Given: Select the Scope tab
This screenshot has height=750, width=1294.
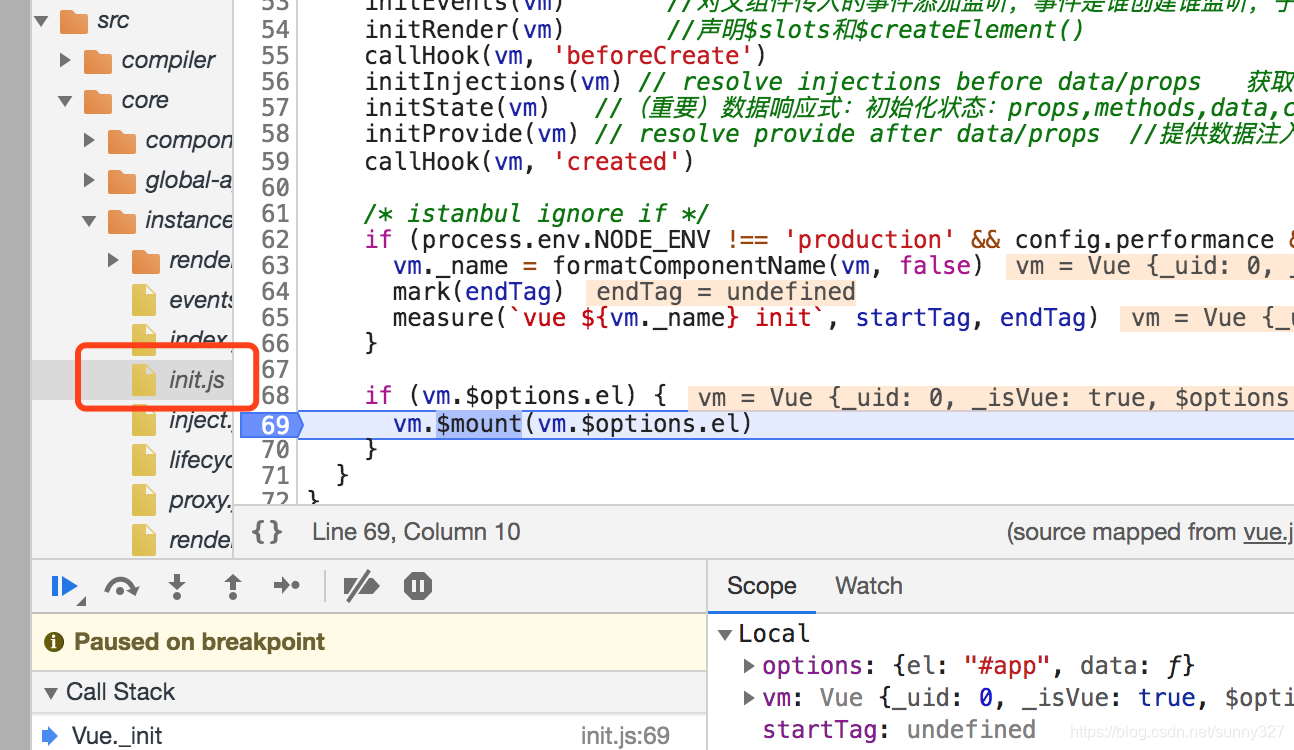Looking at the screenshot, I should [x=762, y=586].
